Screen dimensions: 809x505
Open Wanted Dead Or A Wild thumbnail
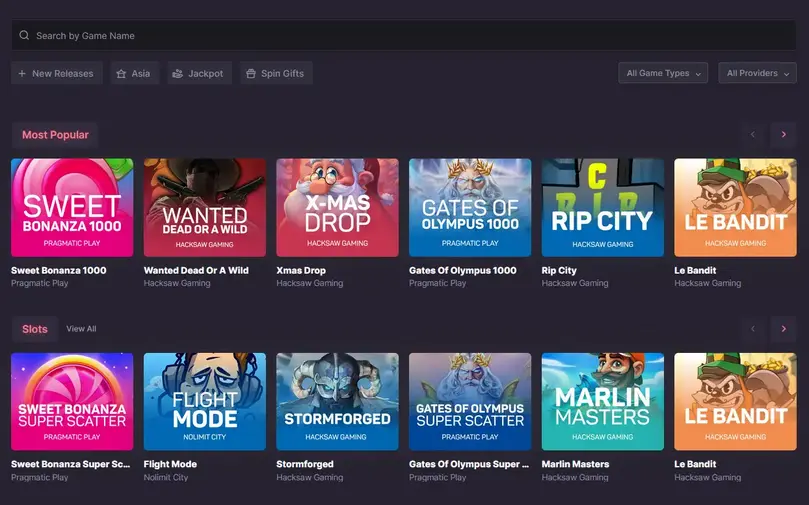[x=205, y=207]
